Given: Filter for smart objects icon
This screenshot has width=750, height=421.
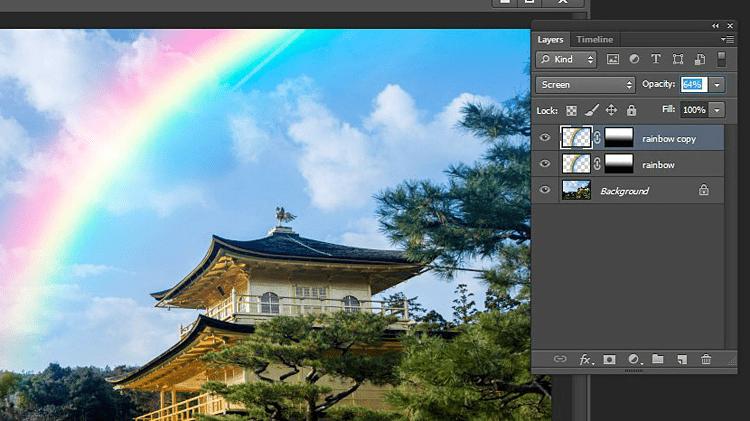Looking at the screenshot, I should (x=700, y=59).
